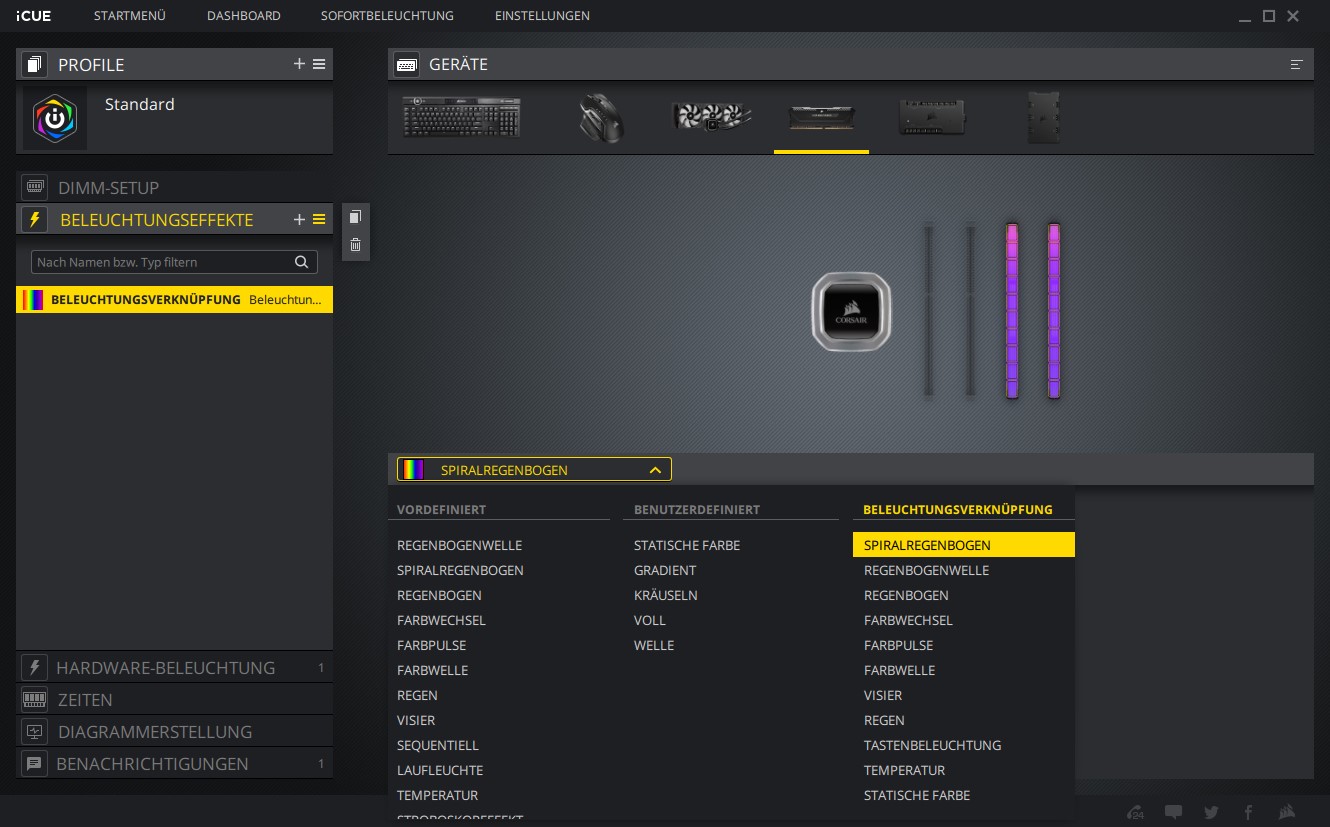This screenshot has height=827, width=1330.
Task: Expand the Diagrammerstellung section
Action: tap(155, 732)
